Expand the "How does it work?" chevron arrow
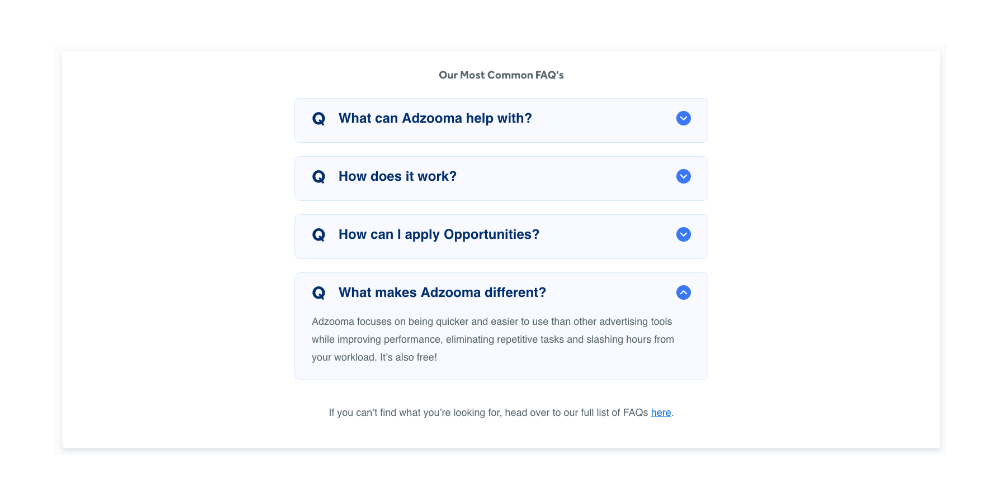This screenshot has width=1000, height=500. pos(683,176)
